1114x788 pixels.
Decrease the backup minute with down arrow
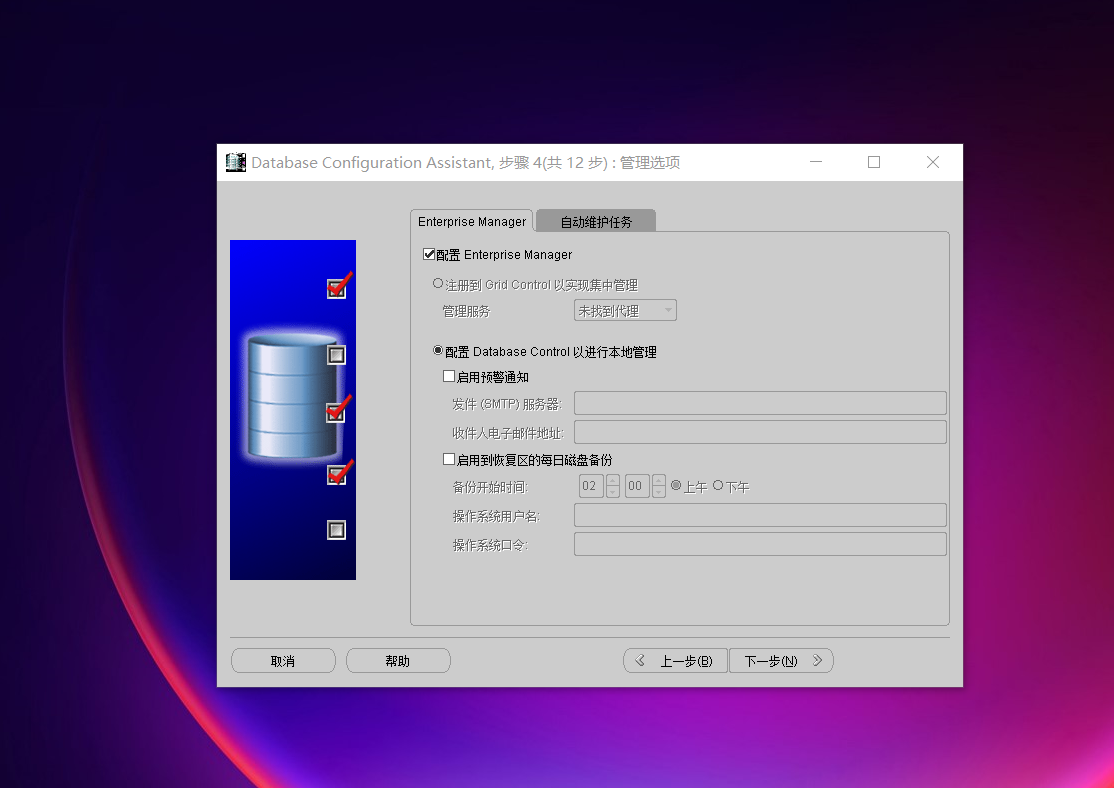(659, 492)
